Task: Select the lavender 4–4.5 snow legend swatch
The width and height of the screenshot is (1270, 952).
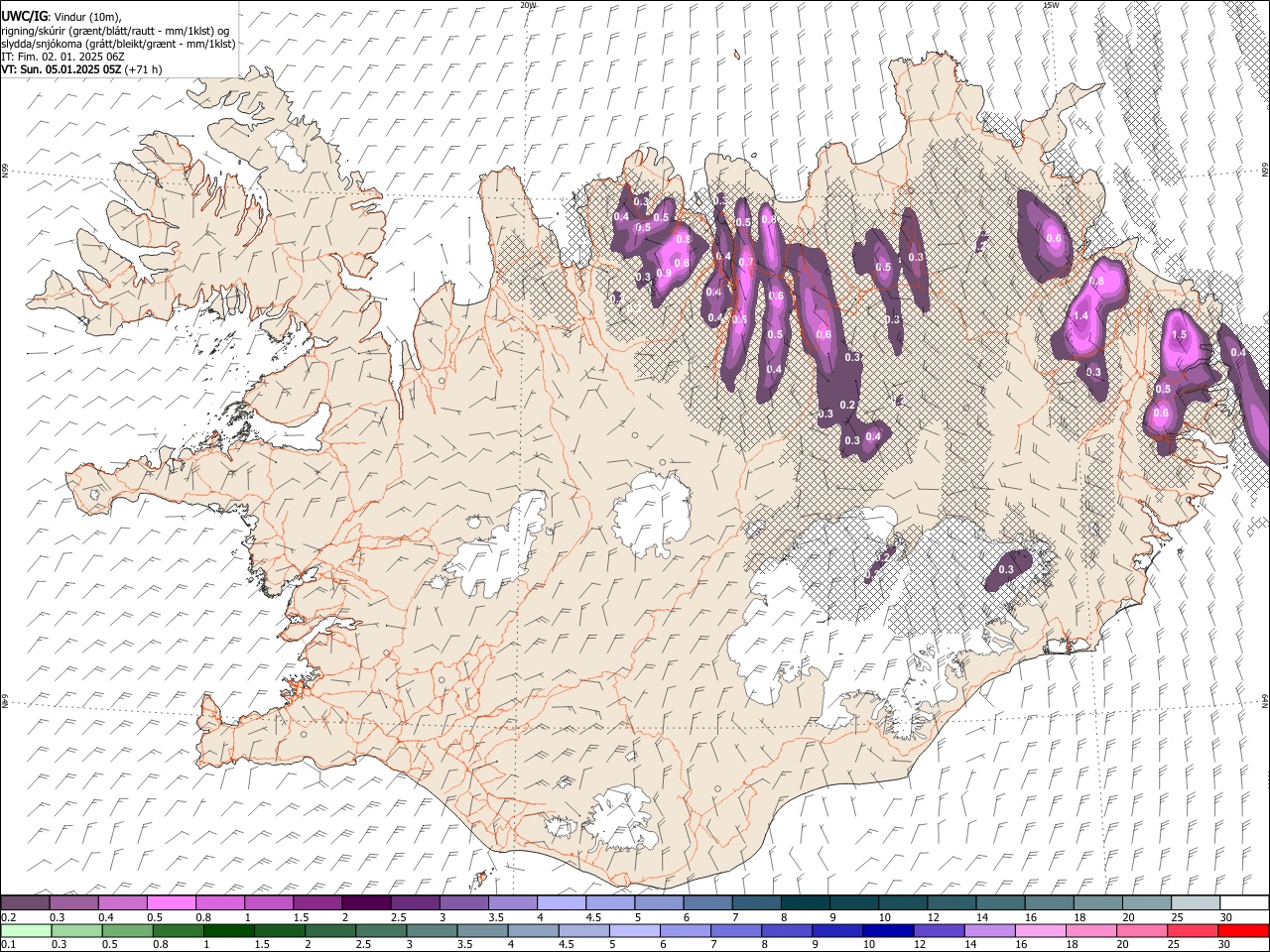Action: (x=561, y=902)
